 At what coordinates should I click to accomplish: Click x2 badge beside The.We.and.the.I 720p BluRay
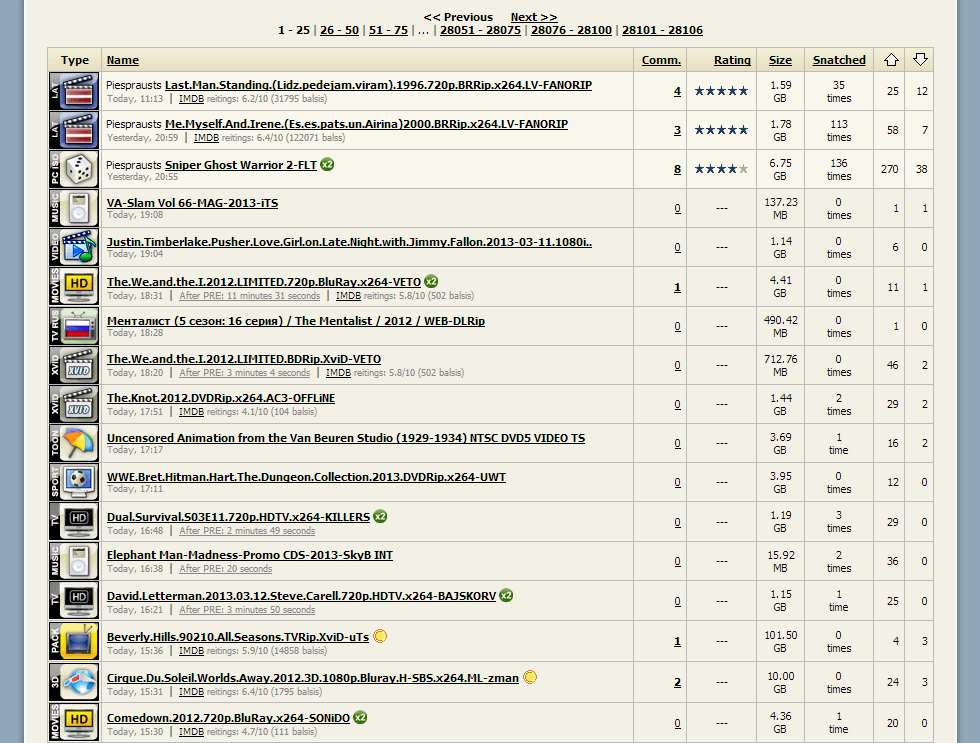pos(431,281)
